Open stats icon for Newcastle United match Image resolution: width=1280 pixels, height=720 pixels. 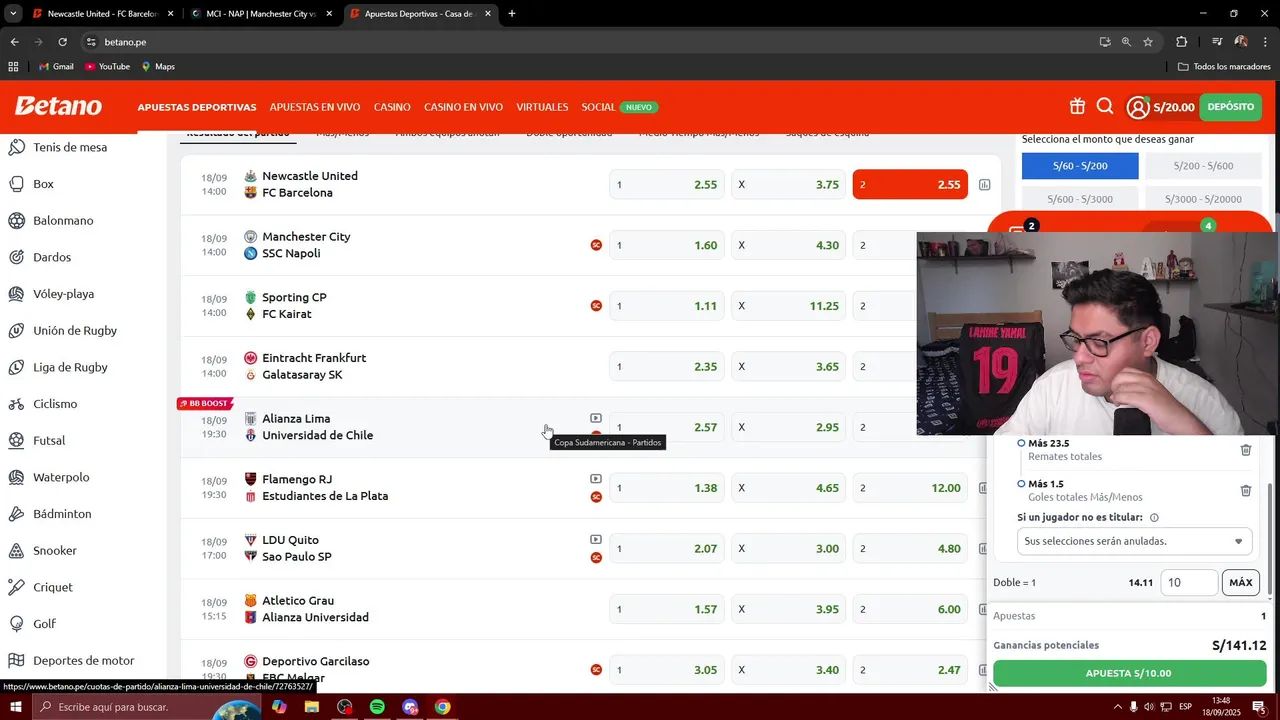(x=984, y=185)
